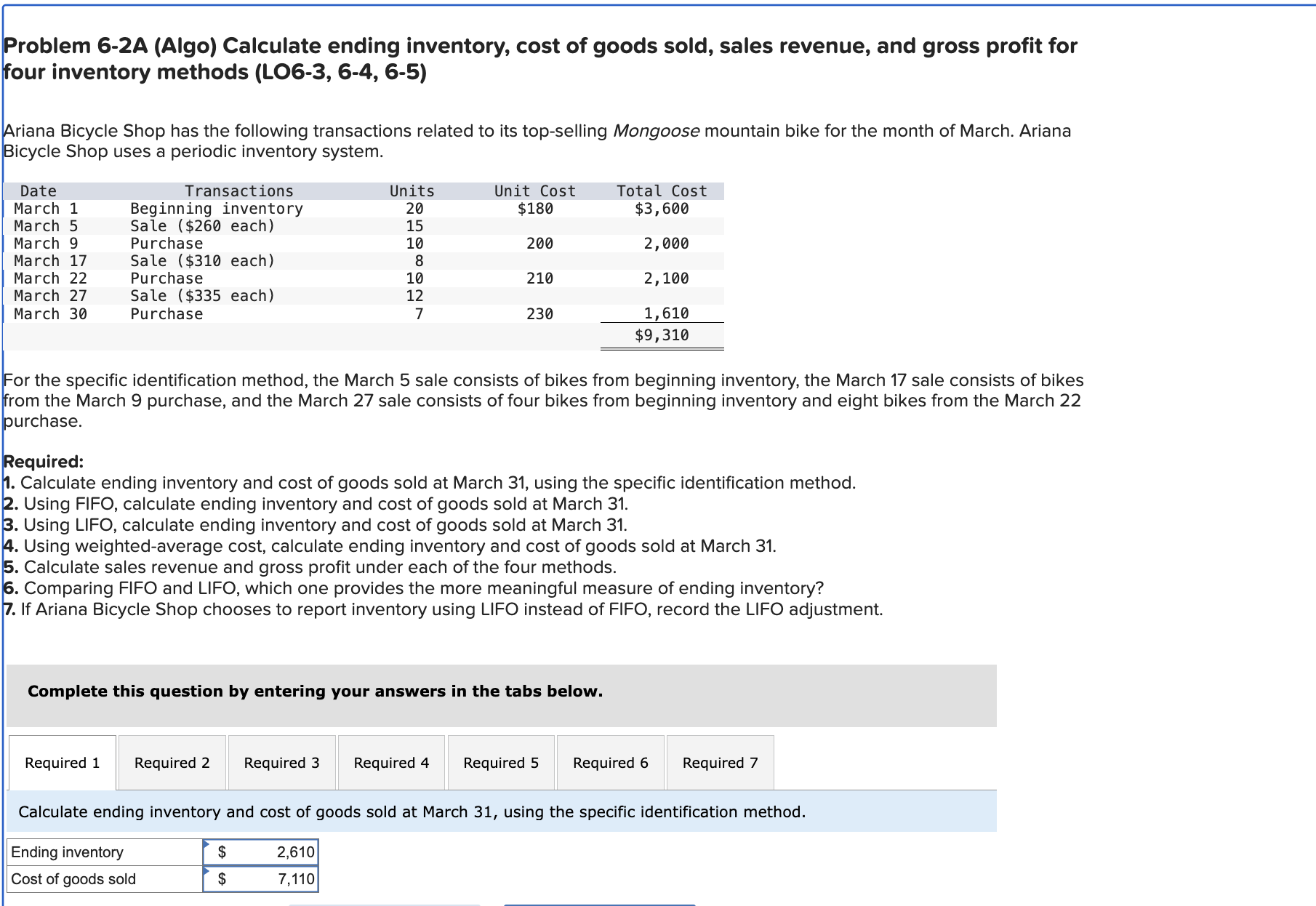Screen dimensions: 1316x906
Task: Switch to the Required 5 tab
Action: point(501,762)
